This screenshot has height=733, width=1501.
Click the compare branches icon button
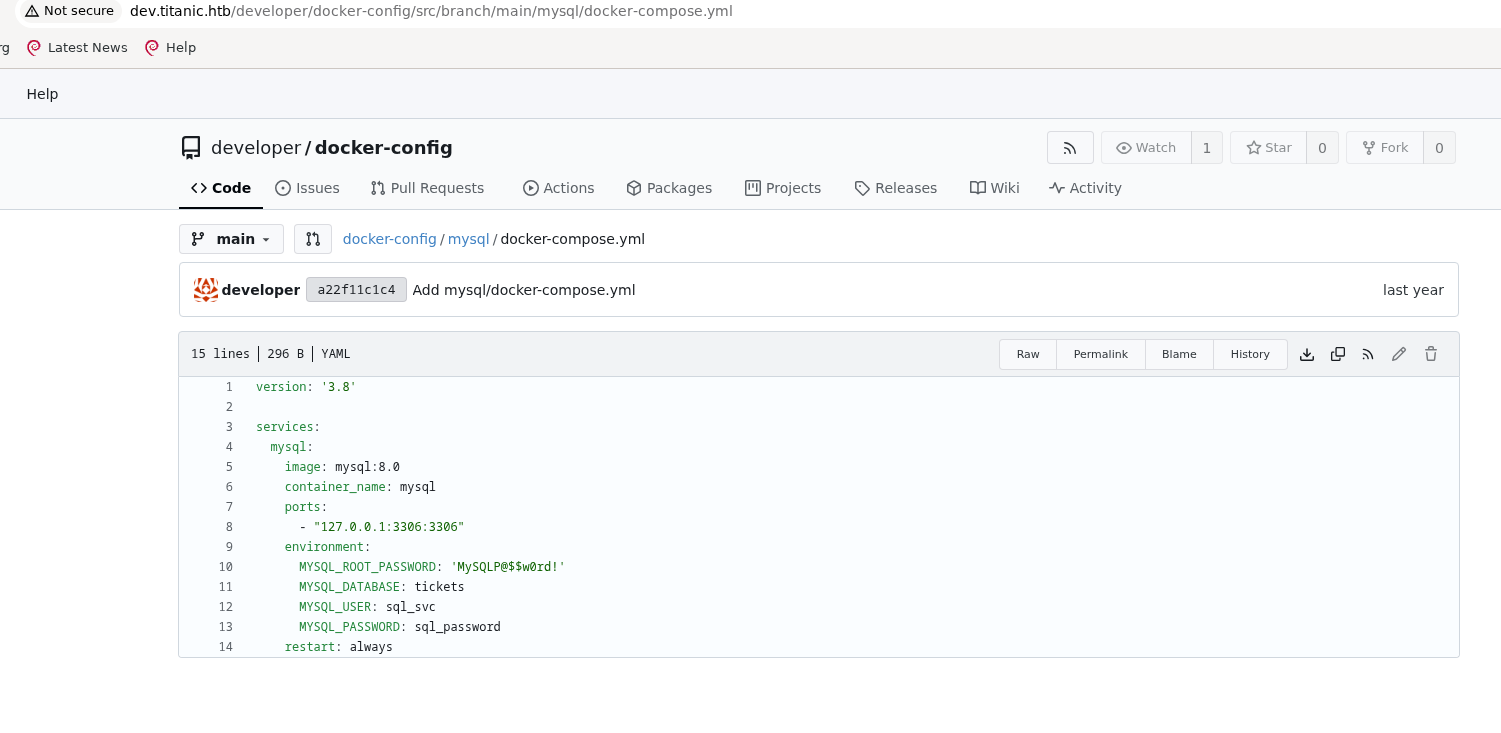point(313,239)
